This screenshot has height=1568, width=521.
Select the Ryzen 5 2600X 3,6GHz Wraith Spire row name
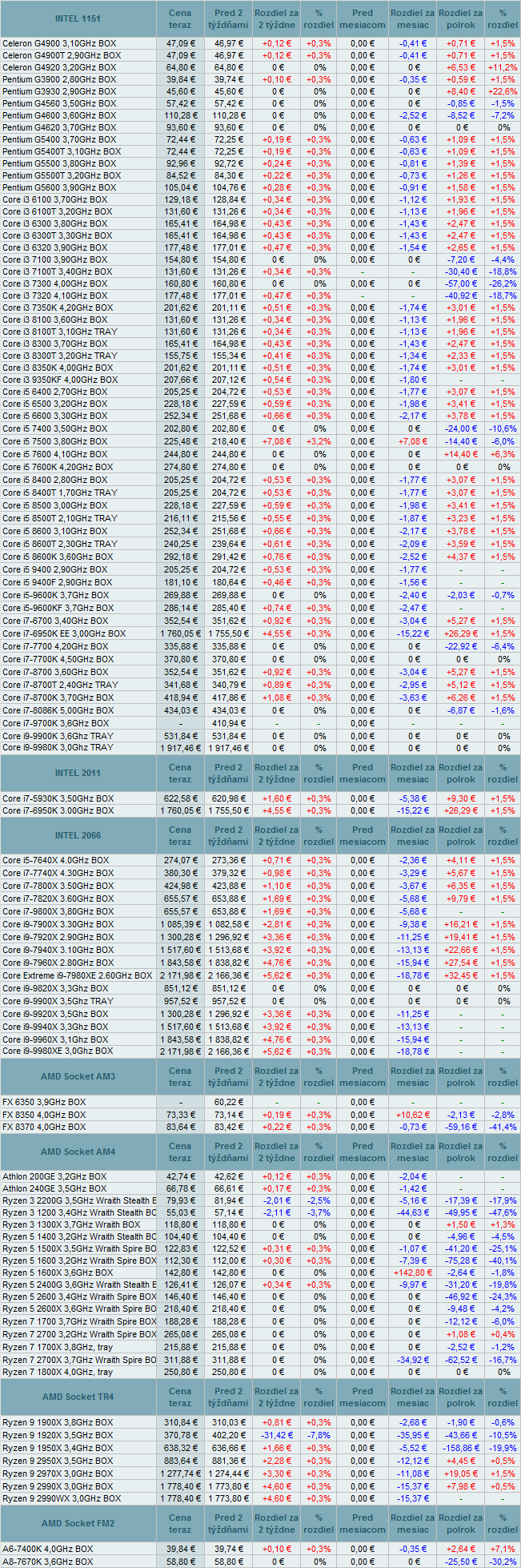pos(79,1309)
